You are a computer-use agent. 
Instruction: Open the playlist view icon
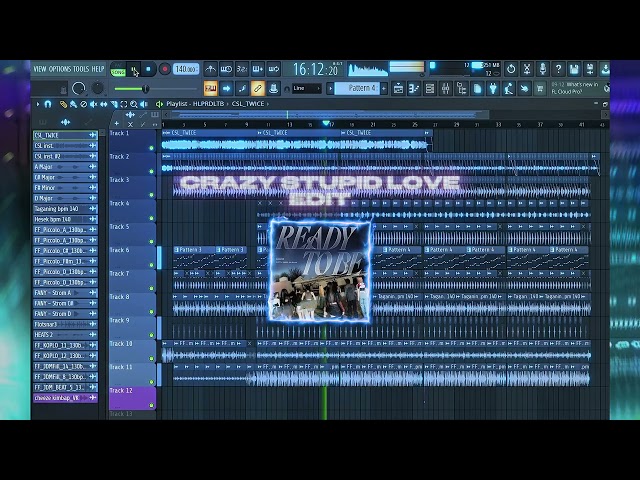tap(398, 88)
